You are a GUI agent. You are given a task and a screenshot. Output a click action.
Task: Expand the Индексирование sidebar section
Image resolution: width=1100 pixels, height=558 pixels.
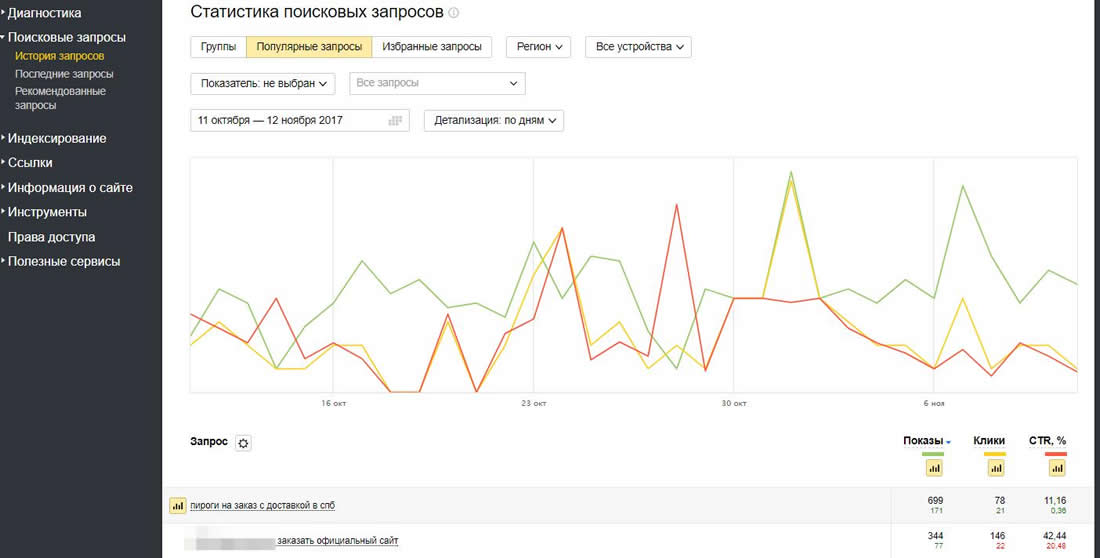point(57,139)
